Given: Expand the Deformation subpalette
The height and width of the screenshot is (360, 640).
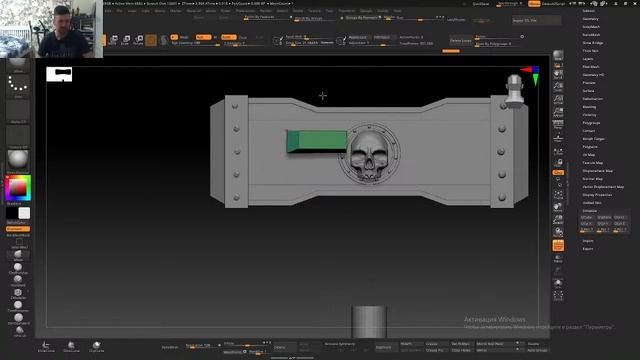Looking at the screenshot, I should [x=592, y=99].
